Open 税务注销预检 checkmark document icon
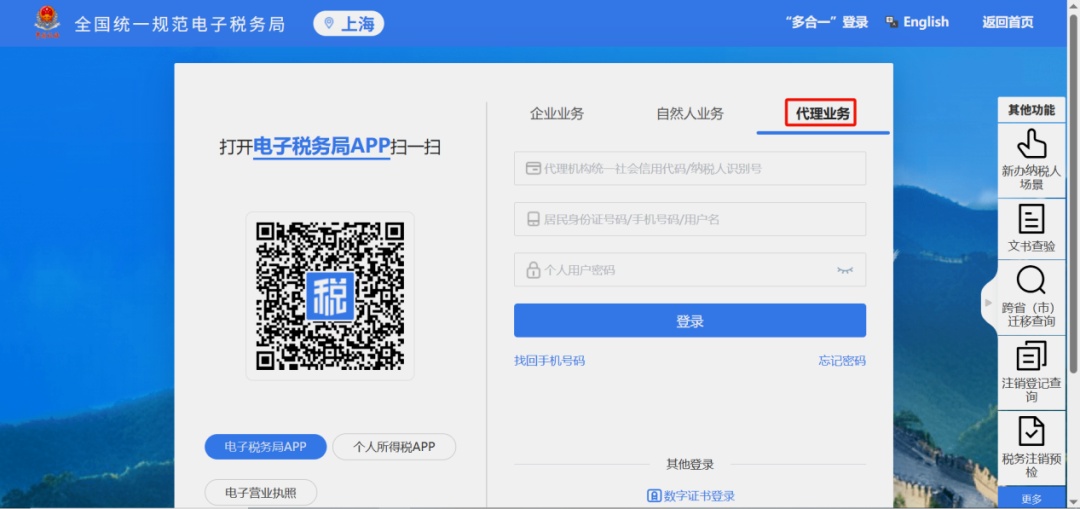This screenshot has height=509, width=1080. point(1031,432)
